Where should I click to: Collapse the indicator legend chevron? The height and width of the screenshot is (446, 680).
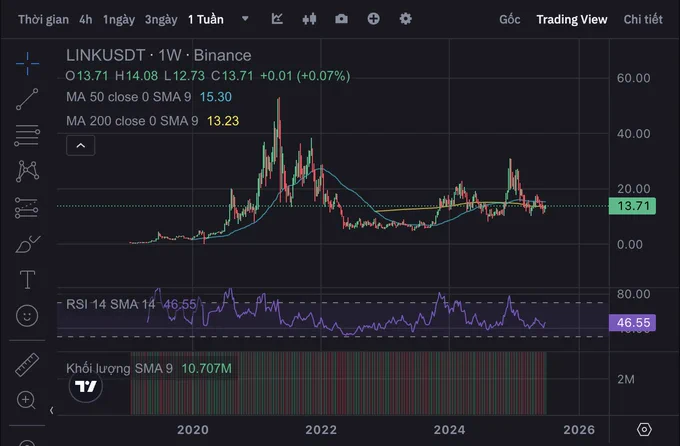point(81,145)
